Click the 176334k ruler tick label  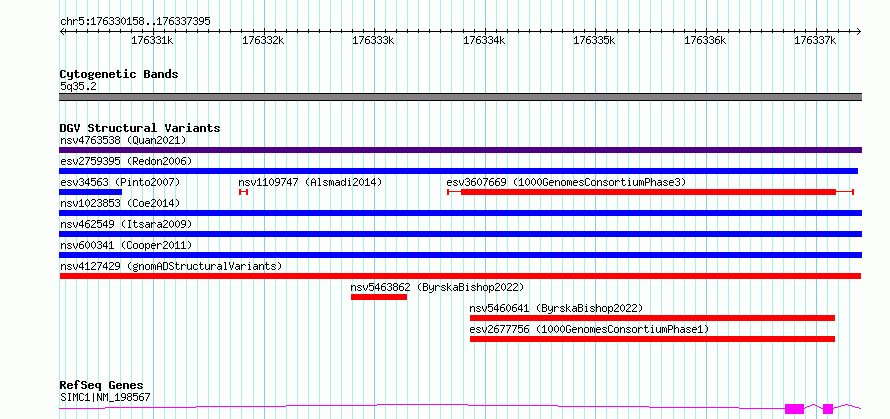[x=484, y=41]
